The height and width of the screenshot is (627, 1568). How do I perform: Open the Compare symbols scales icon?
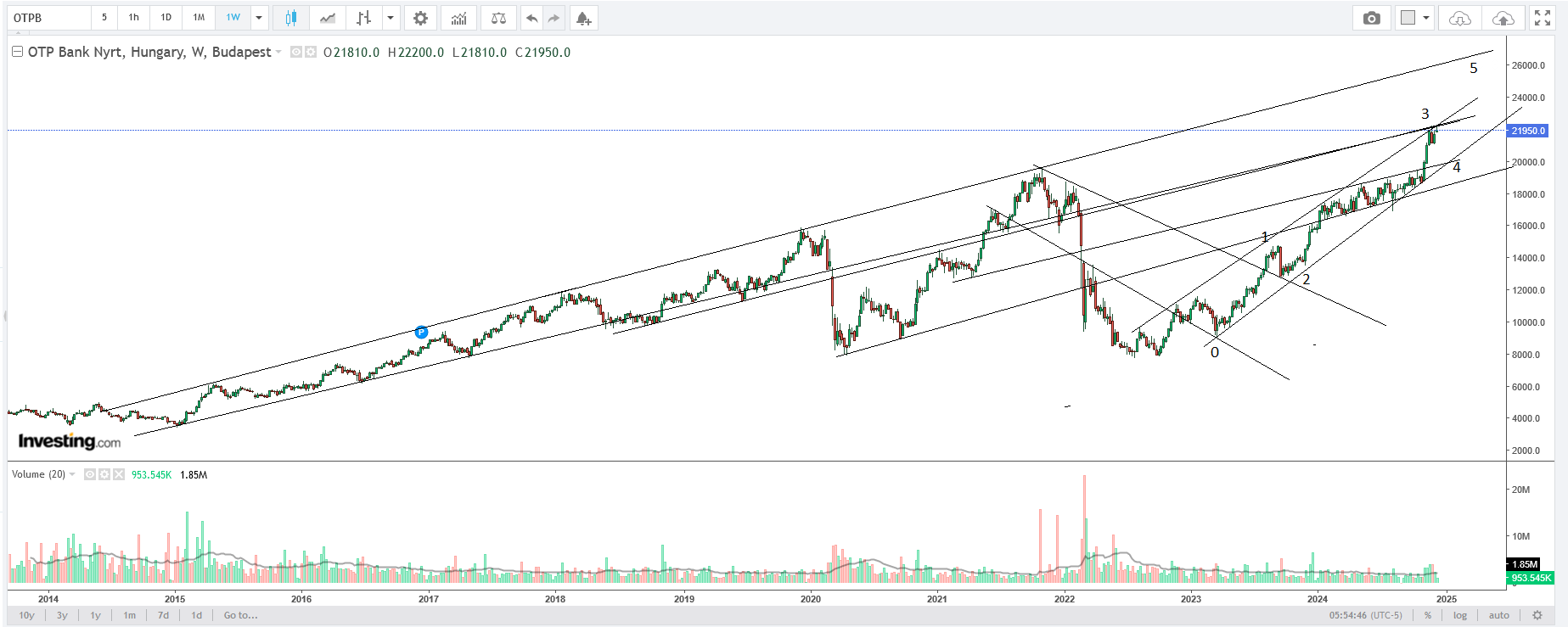click(498, 18)
